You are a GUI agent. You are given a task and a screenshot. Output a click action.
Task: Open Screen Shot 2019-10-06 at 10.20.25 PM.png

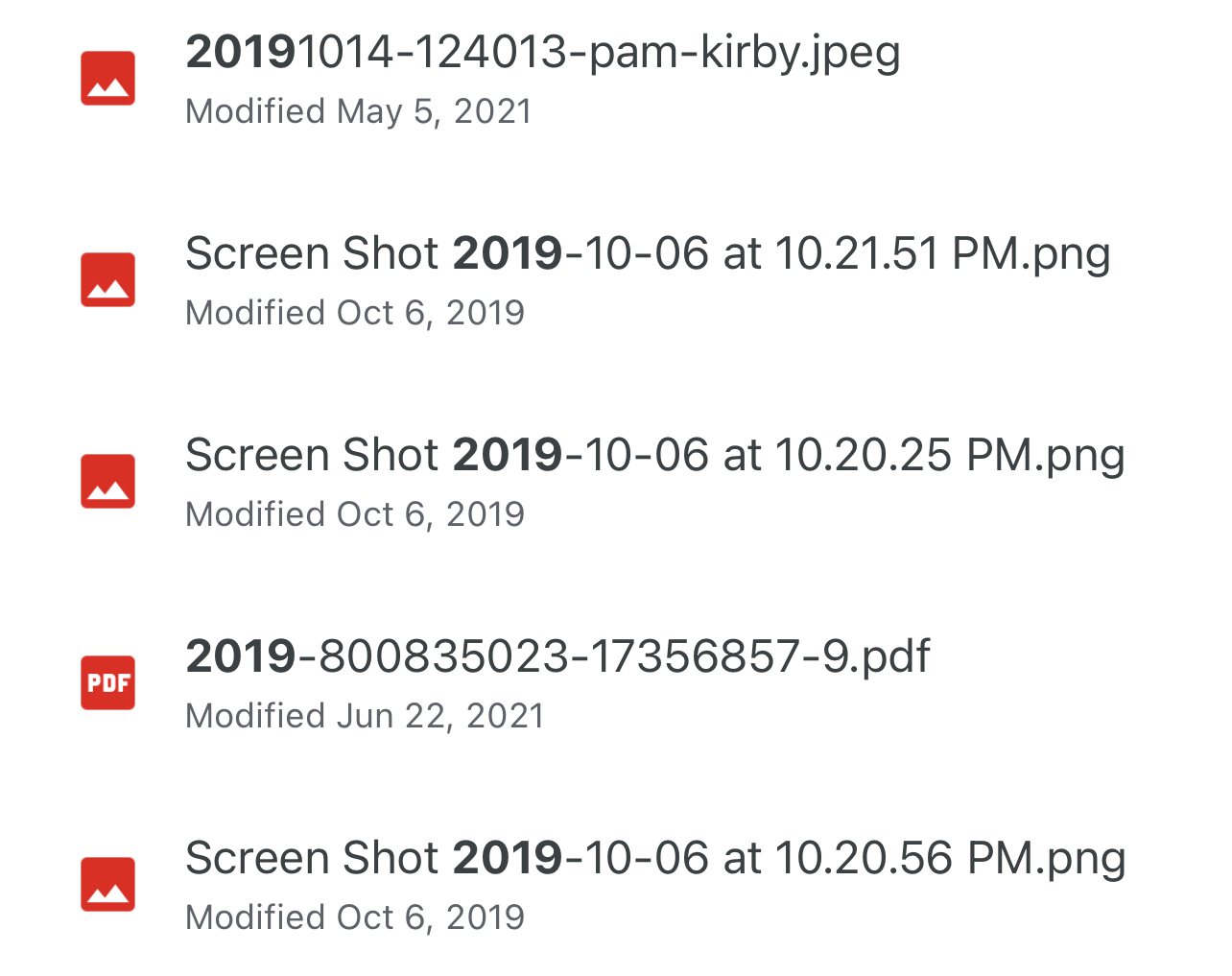(x=654, y=456)
